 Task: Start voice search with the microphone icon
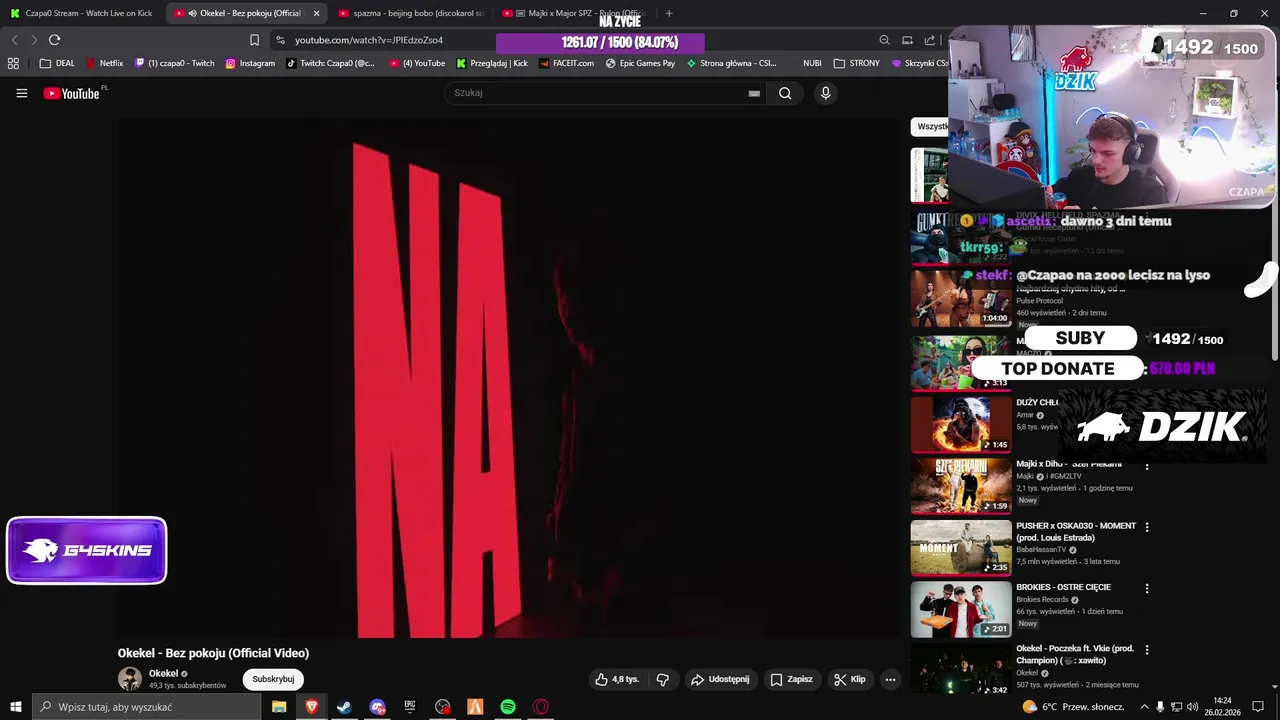click(x=825, y=93)
